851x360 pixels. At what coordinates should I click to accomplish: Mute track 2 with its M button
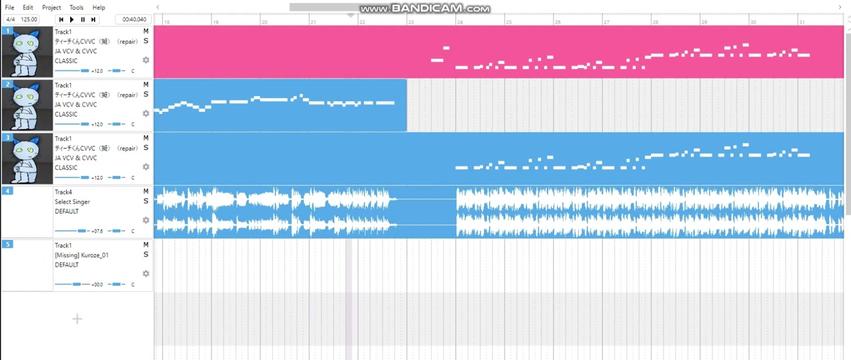145,85
